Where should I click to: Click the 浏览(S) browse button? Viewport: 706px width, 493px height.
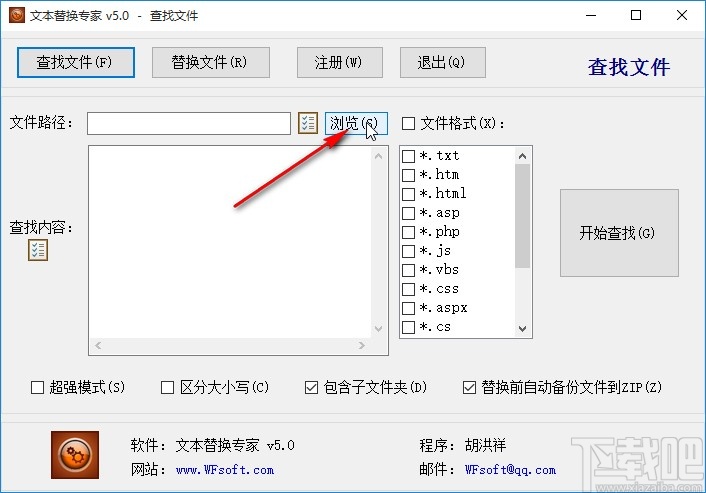tap(356, 123)
